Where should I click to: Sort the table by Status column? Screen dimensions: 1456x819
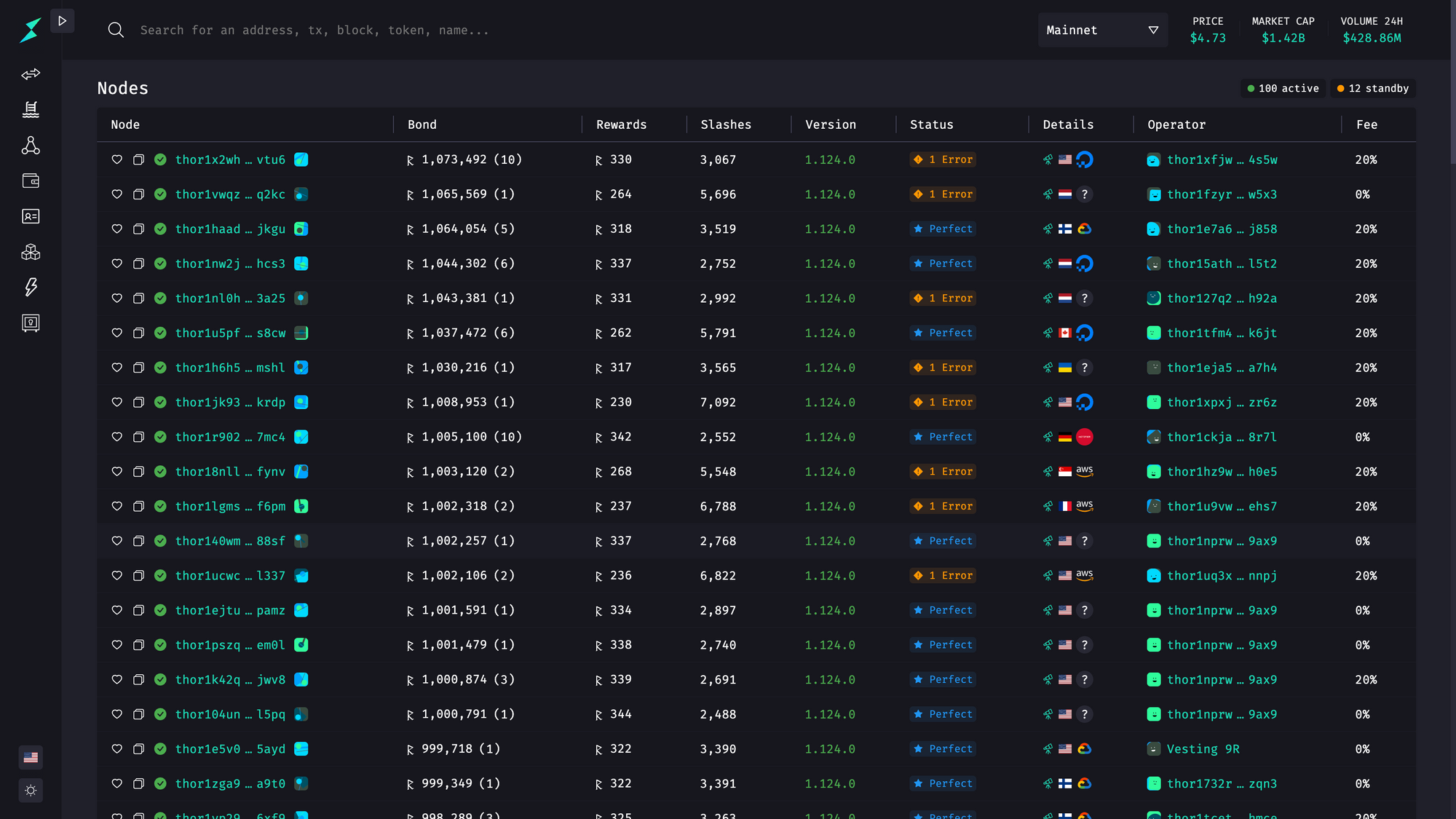931,124
